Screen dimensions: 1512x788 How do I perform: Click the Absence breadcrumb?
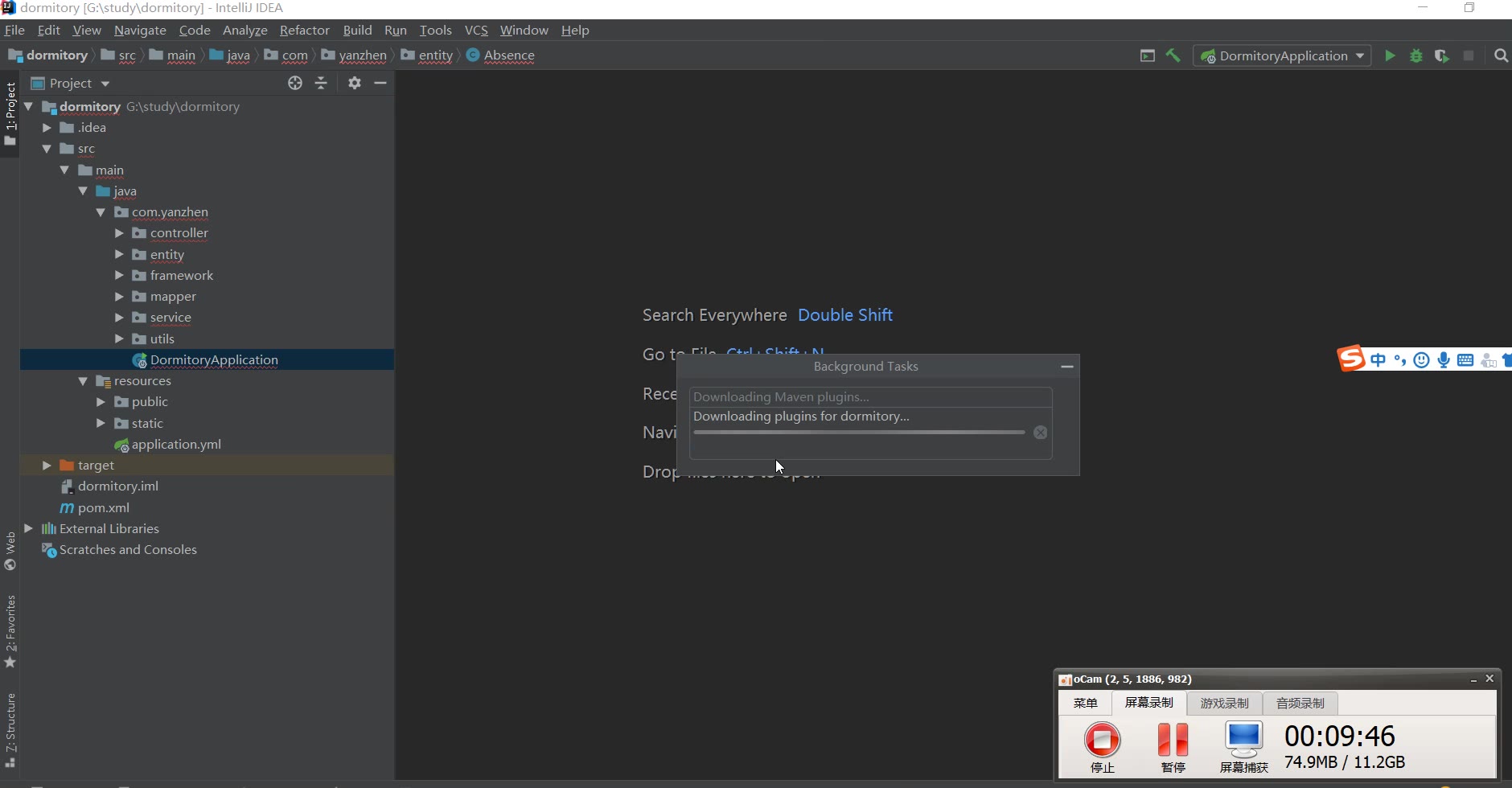pos(499,55)
